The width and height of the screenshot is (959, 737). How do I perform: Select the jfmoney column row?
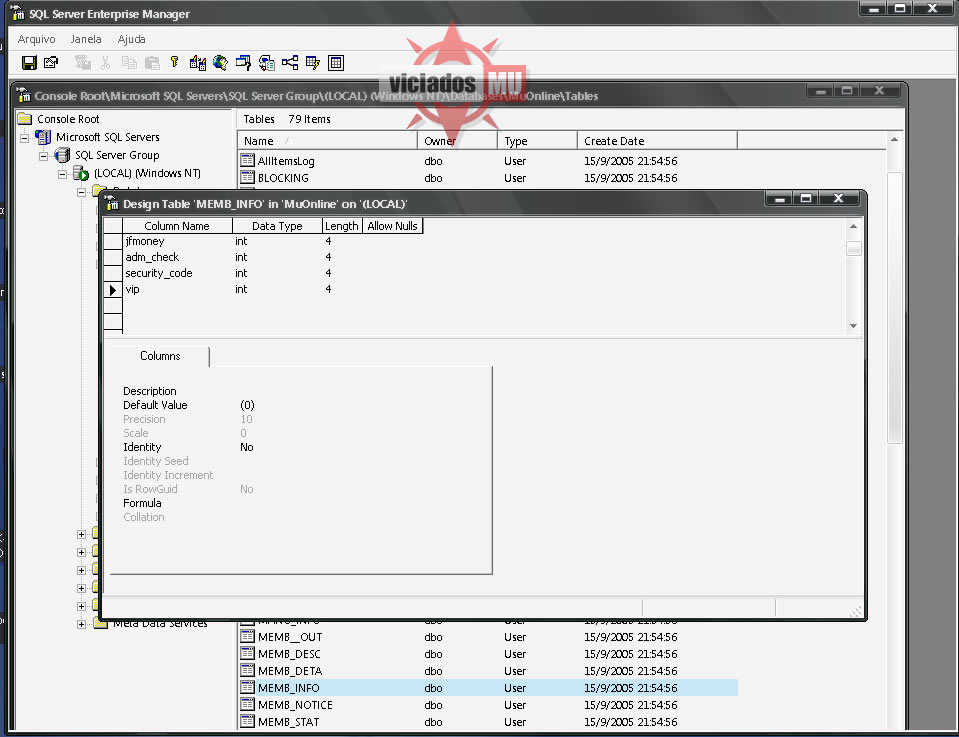click(x=263, y=241)
